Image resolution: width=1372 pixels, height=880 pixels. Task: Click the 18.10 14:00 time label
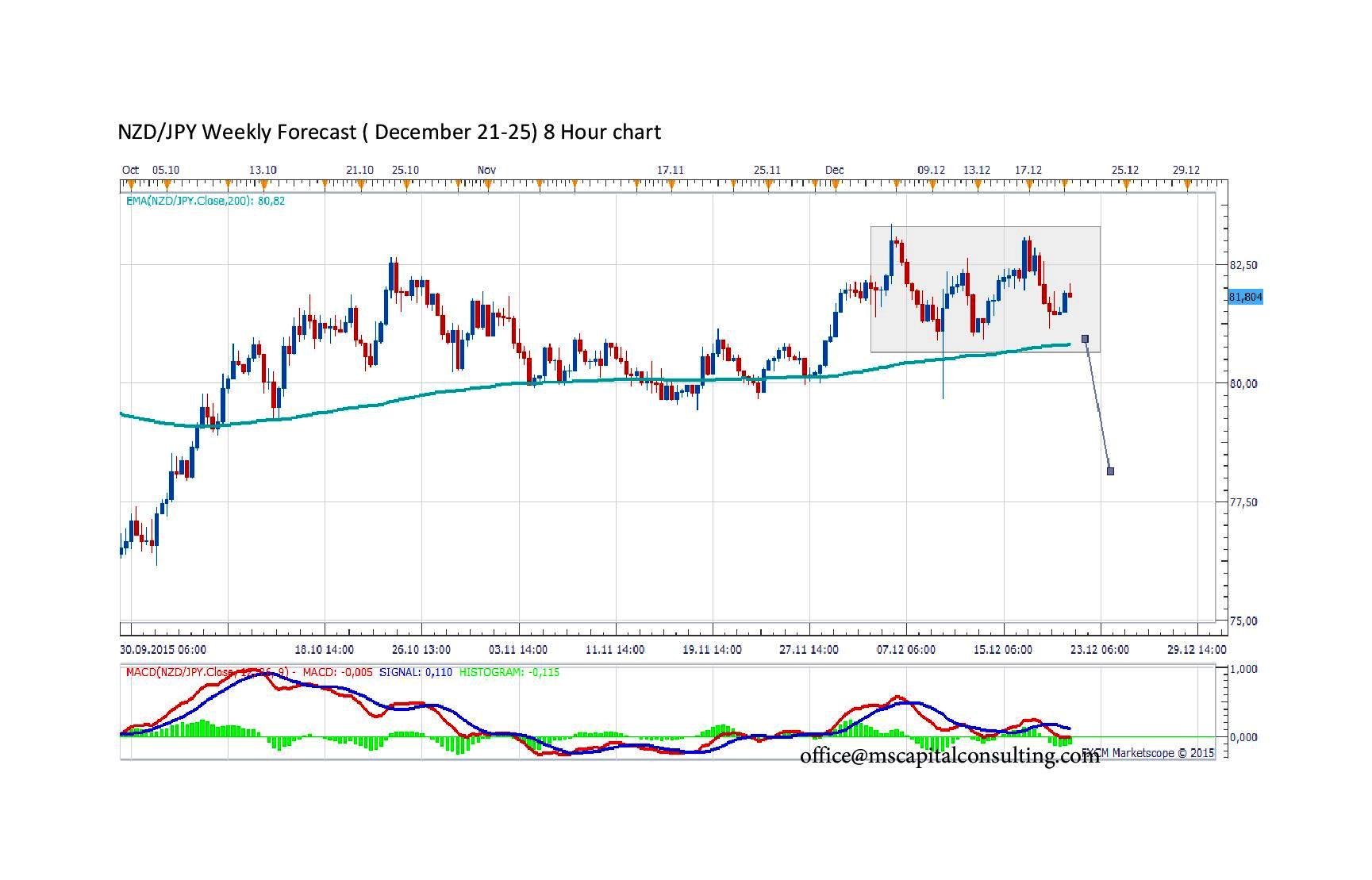(325, 650)
